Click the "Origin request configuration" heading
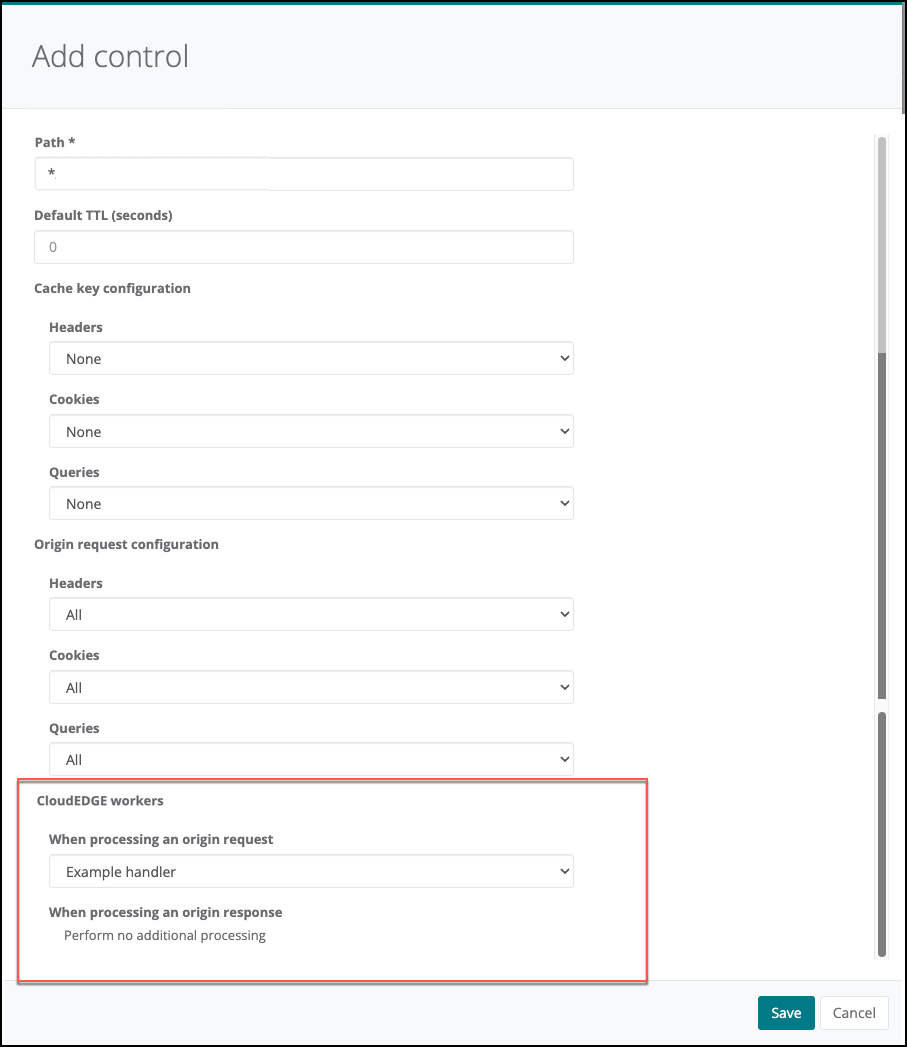The image size is (907, 1047). click(126, 544)
